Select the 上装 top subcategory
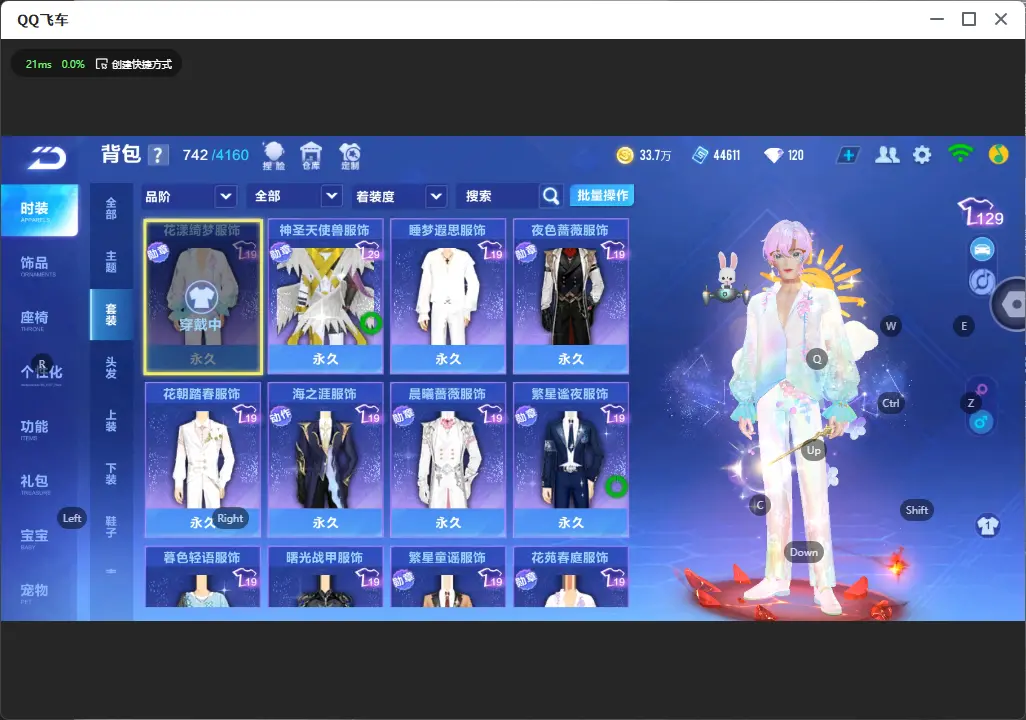This screenshot has width=1026, height=720. coord(111,421)
